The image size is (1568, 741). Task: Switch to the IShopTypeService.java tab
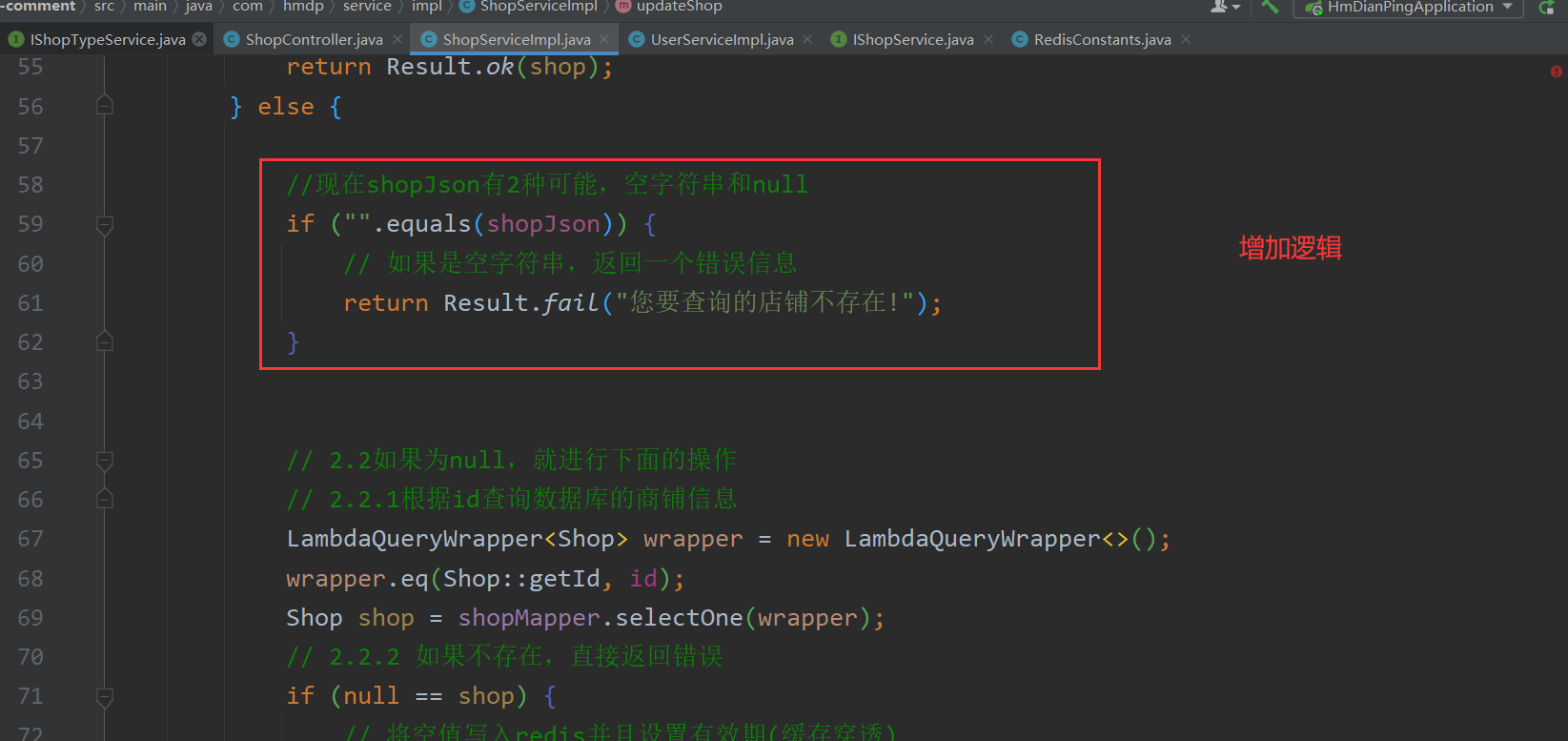click(107, 39)
